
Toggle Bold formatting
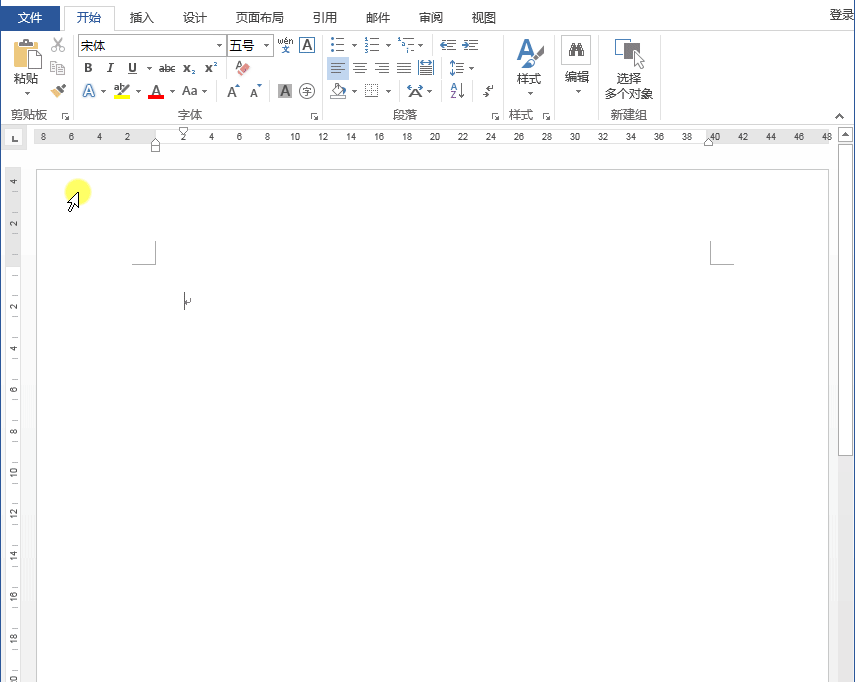point(88,68)
